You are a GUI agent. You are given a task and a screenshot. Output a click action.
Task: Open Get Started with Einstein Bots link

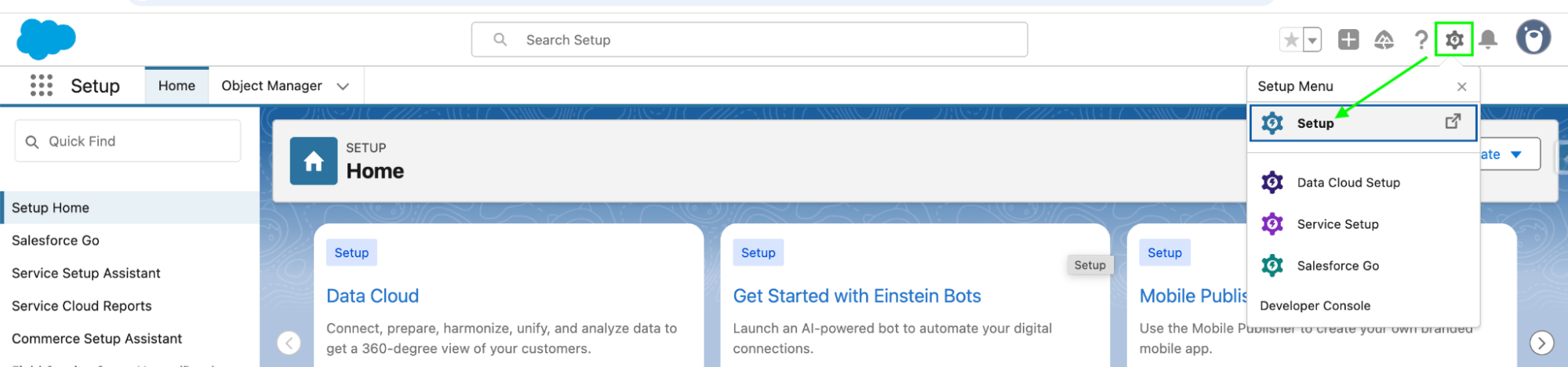coord(857,296)
